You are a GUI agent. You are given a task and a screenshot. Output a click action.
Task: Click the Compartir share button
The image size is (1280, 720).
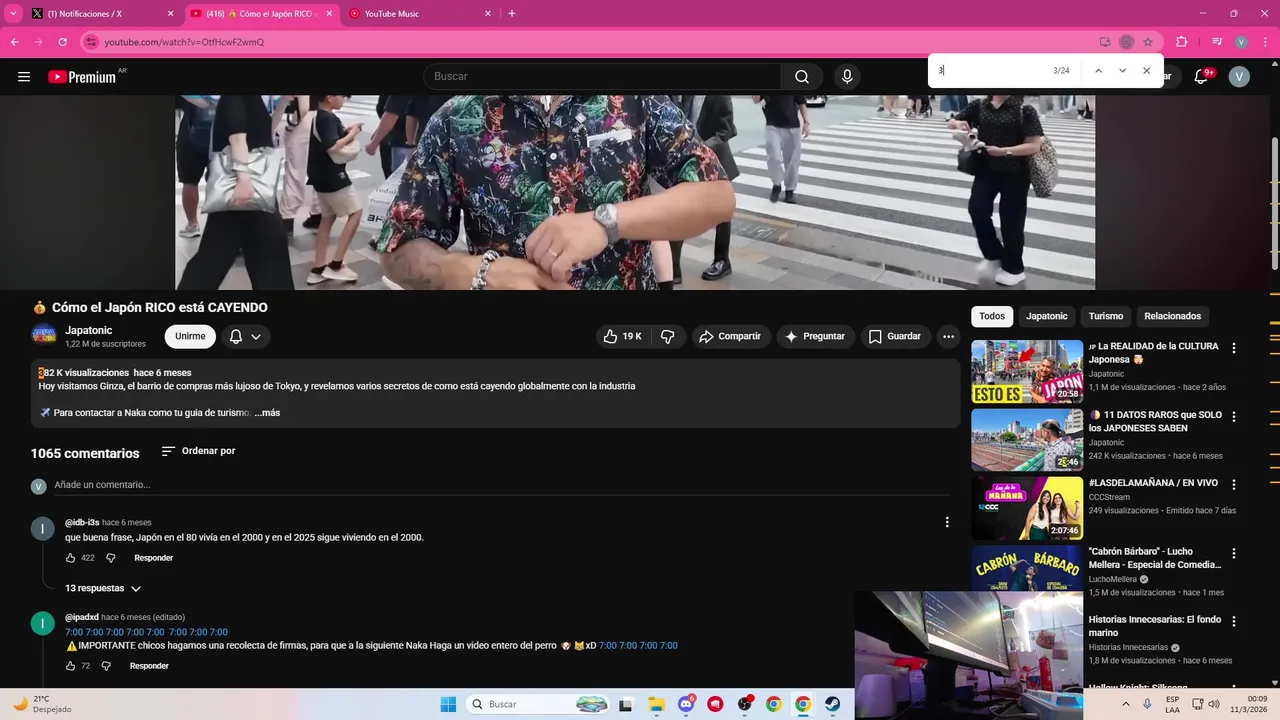pyautogui.click(x=730, y=337)
